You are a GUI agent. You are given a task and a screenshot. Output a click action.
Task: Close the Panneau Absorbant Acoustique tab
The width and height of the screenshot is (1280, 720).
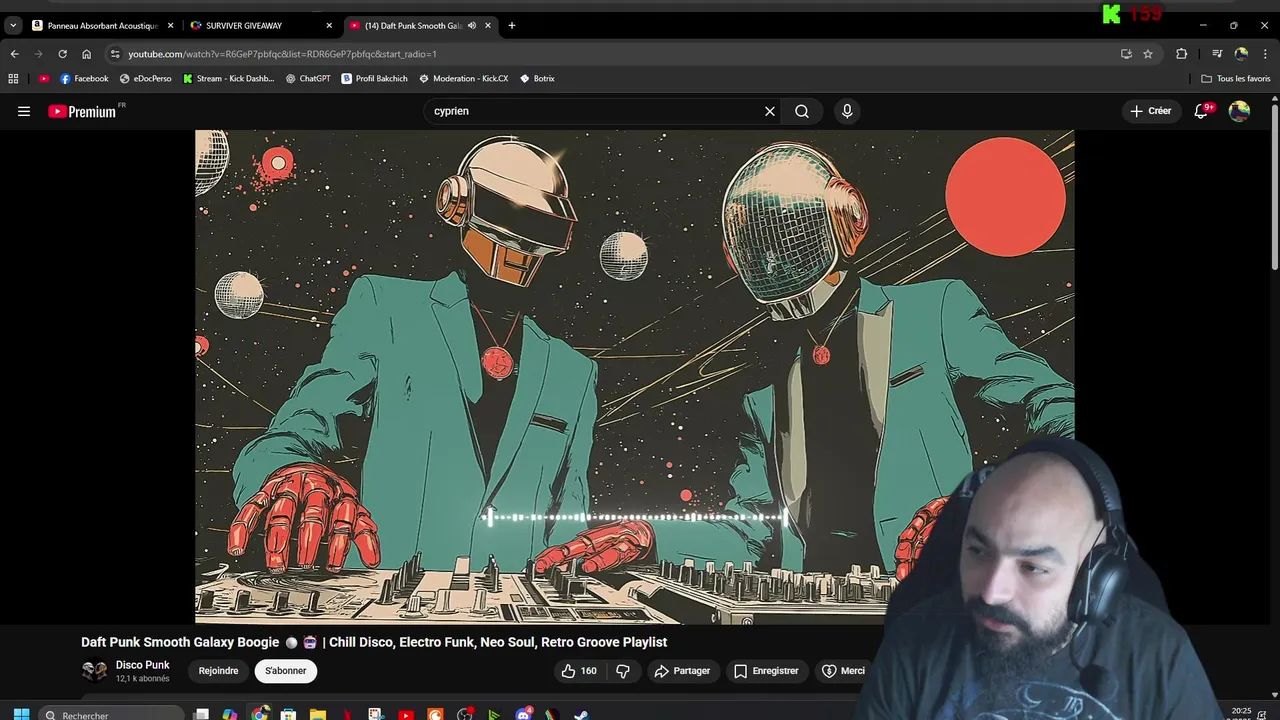point(170,25)
